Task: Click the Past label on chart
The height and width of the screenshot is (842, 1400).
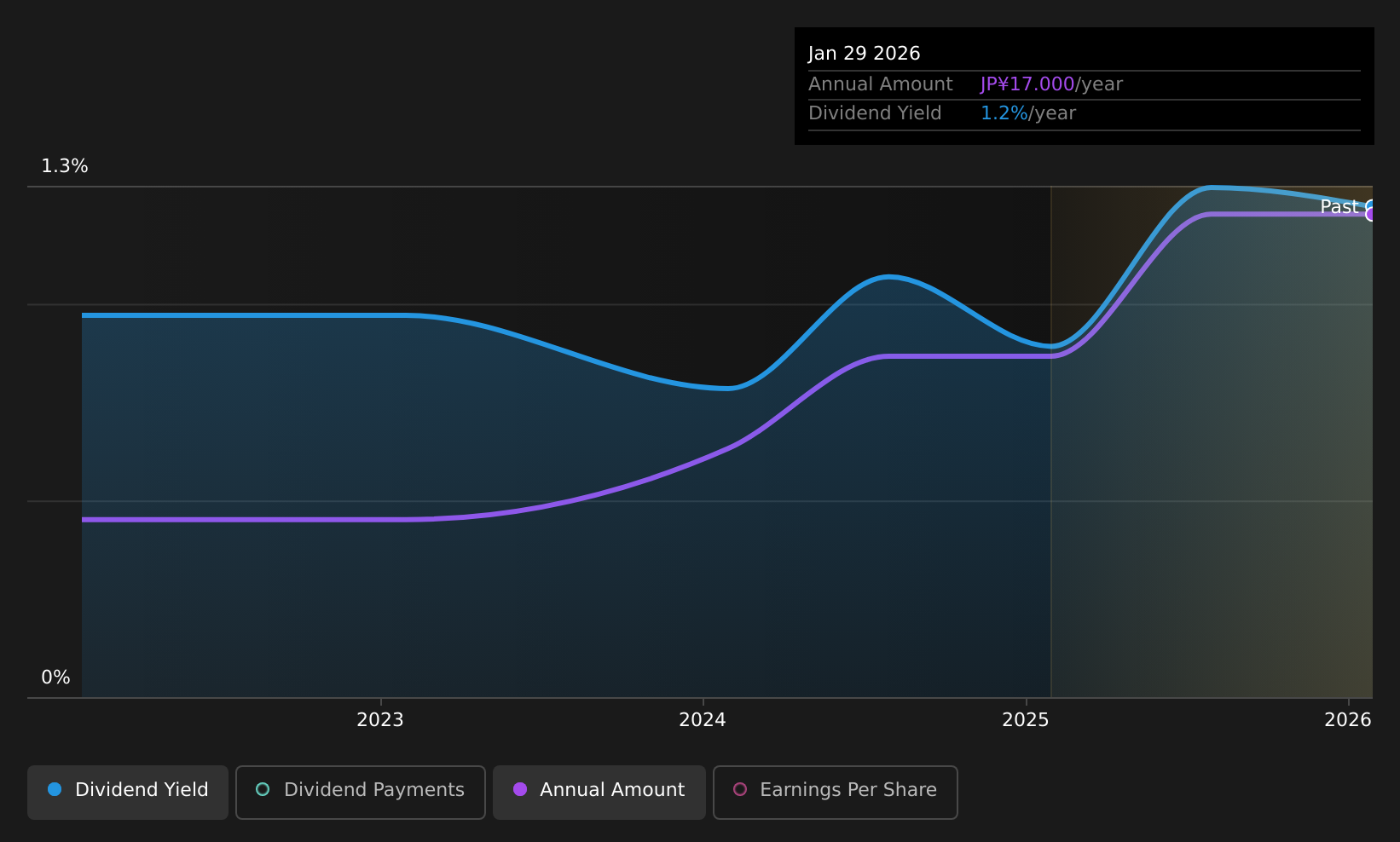Action: (1339, 207)
